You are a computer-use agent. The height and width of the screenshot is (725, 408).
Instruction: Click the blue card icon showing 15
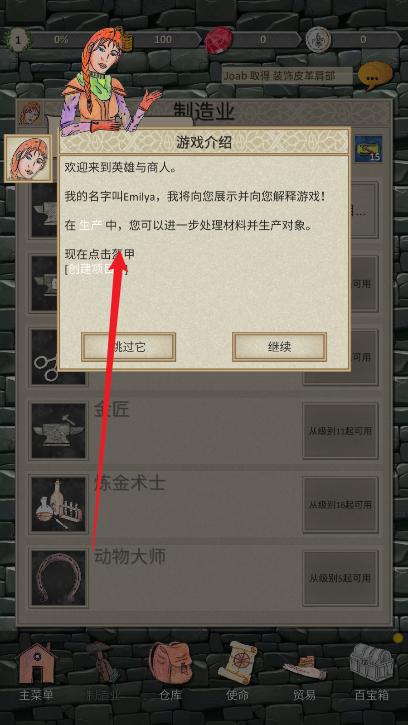click(368, 149)
